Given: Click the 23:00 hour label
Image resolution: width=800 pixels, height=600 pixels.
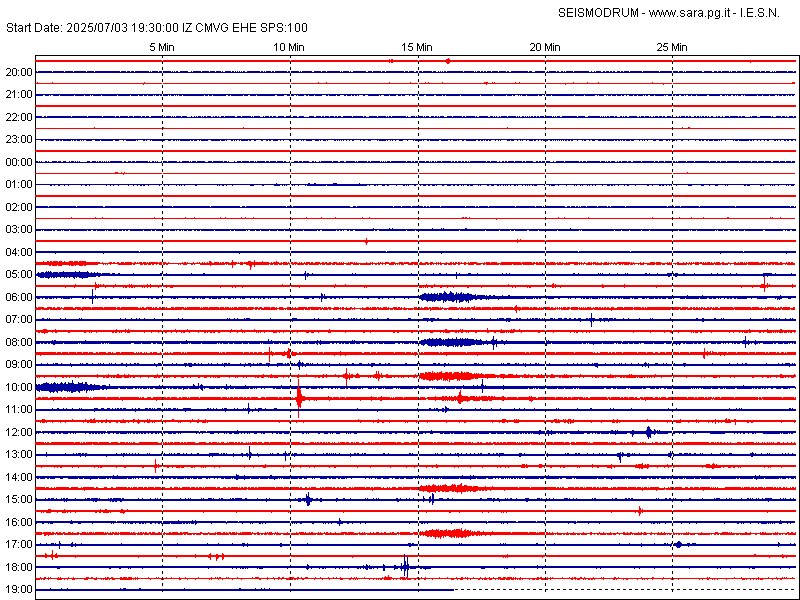Looking at the screenshot, I should pyautogui.click(x=19, y=140).
